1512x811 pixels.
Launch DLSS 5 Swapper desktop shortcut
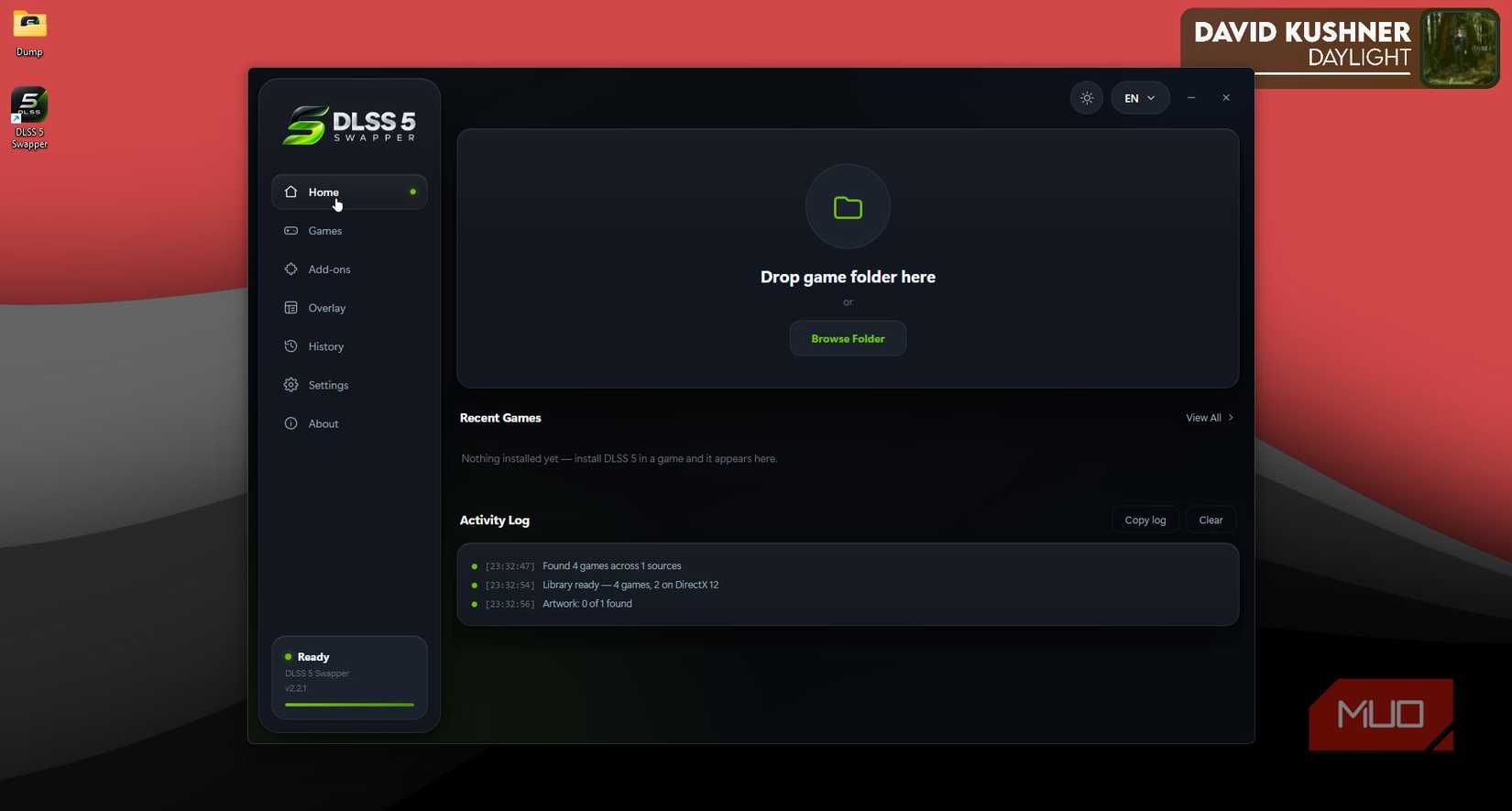[29, 118]
